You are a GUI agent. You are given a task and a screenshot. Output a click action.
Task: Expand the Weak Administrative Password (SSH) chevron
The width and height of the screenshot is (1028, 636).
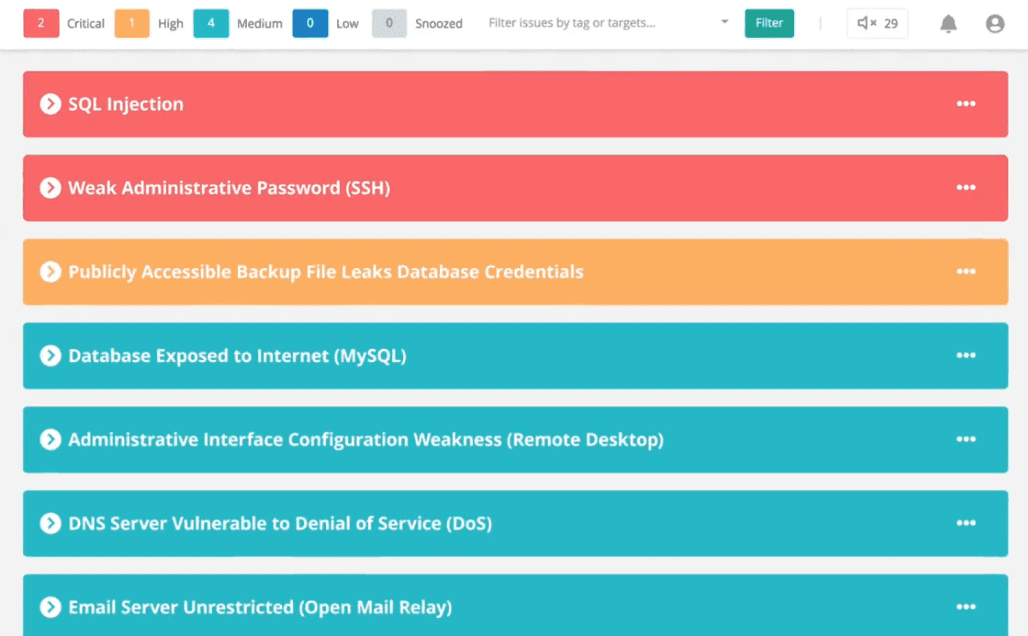(x=50, y=188)
